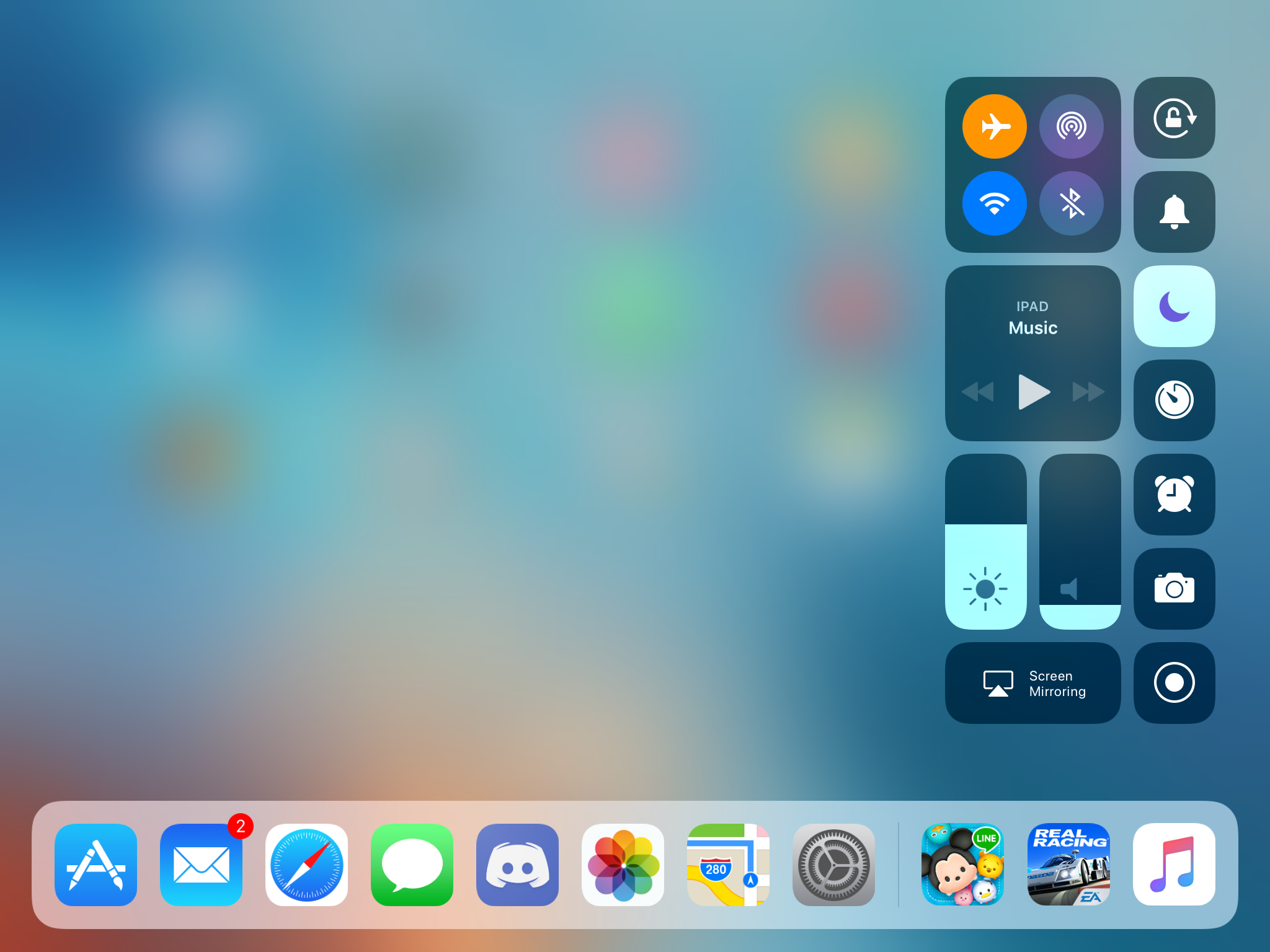Screen dimensions: 1270x952
Task: Open the Photos app
Action: point(623,865)
